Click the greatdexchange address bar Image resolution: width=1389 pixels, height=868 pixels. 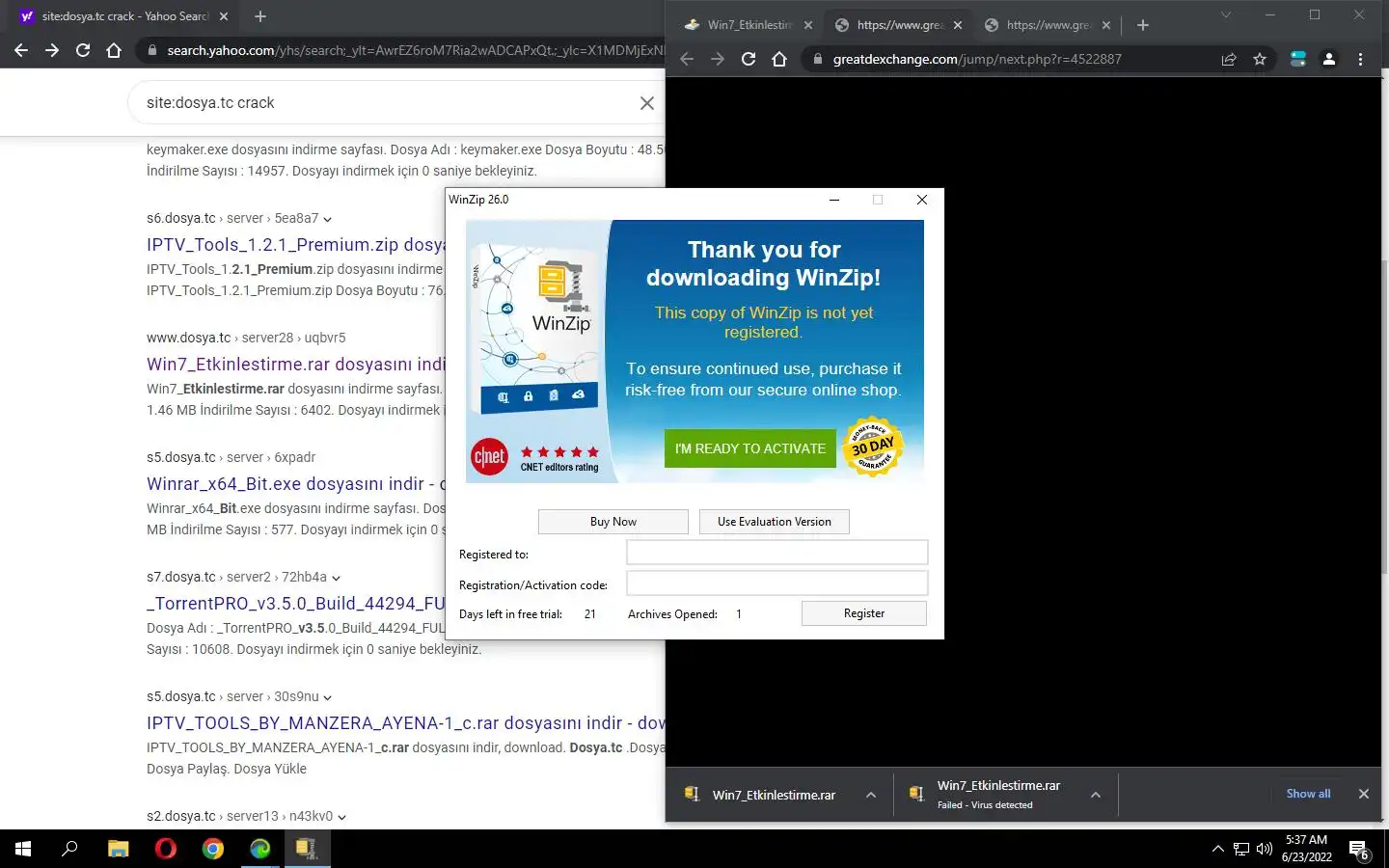coord(1003,59)
